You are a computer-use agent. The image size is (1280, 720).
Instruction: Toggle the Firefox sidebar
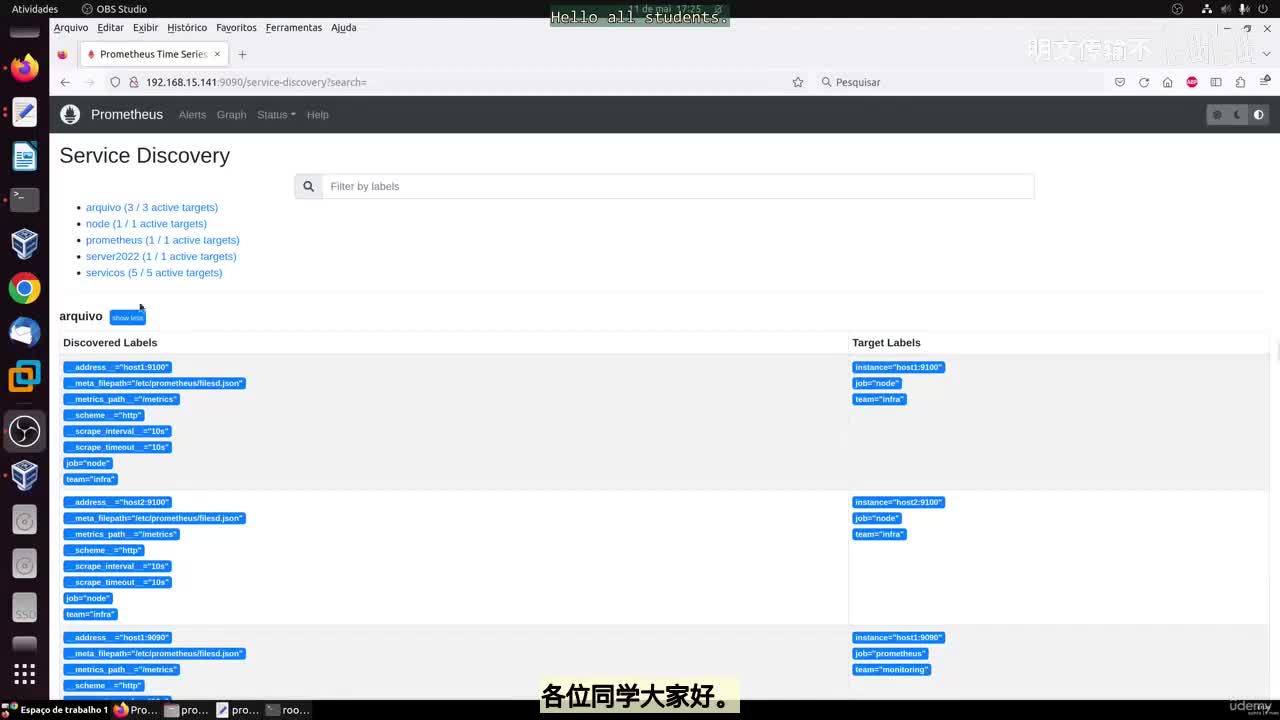click(1216, 82)
